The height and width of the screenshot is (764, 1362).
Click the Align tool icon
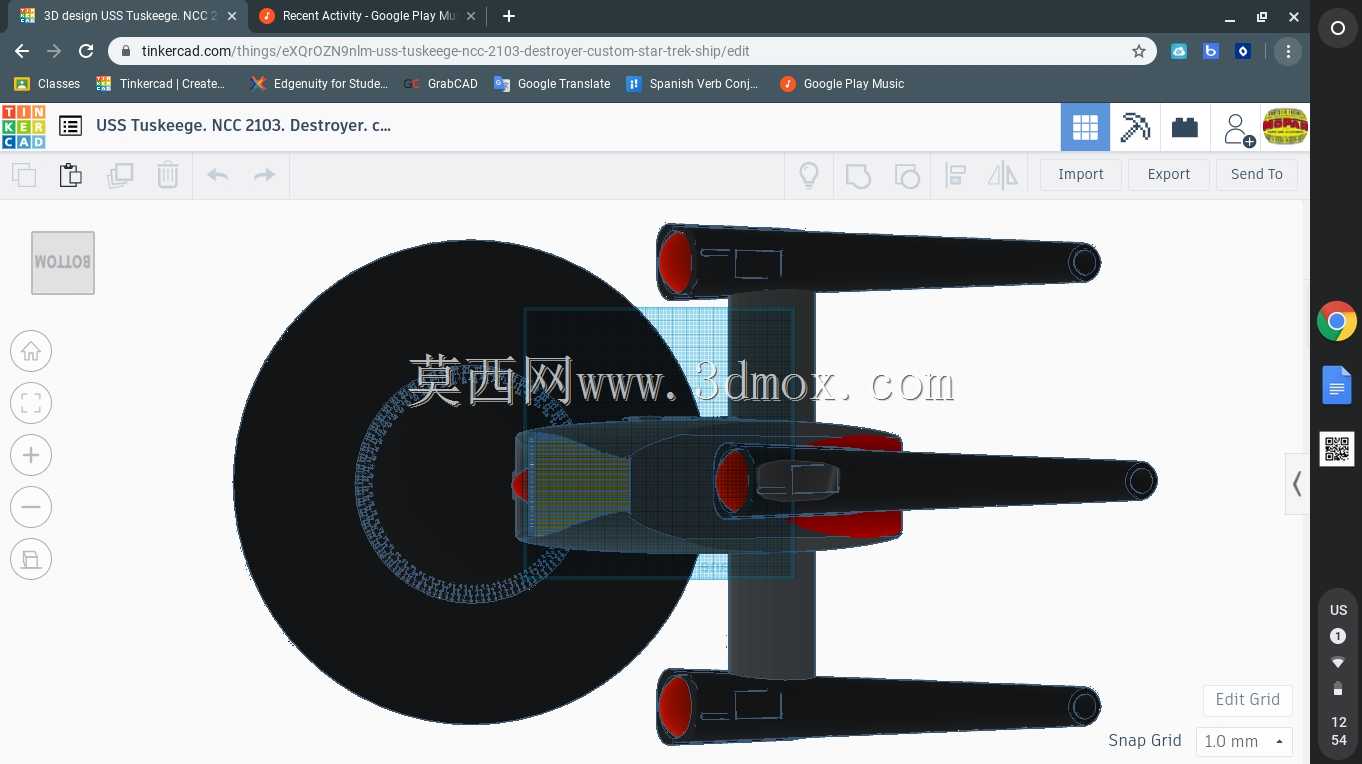[955, 175]
